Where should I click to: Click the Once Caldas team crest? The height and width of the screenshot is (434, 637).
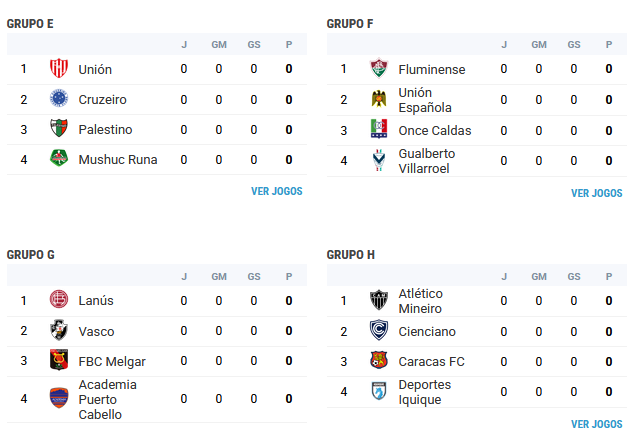pyautogui.click(x=378, y=130)
